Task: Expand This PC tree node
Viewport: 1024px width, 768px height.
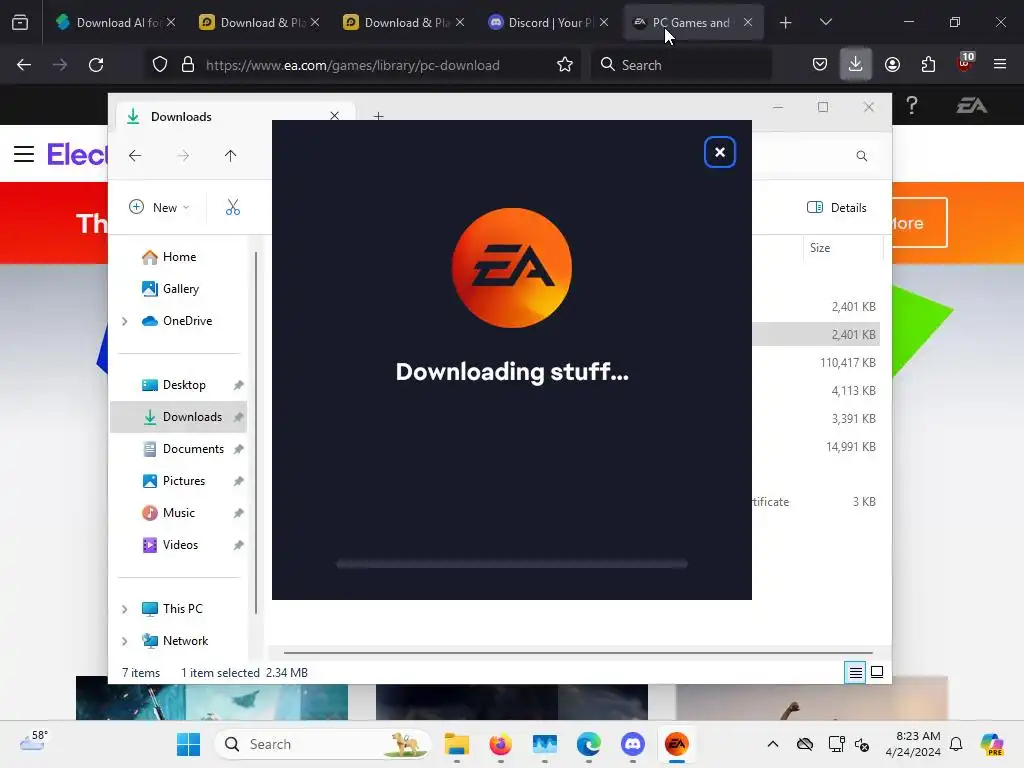Action: coord(125,609)
